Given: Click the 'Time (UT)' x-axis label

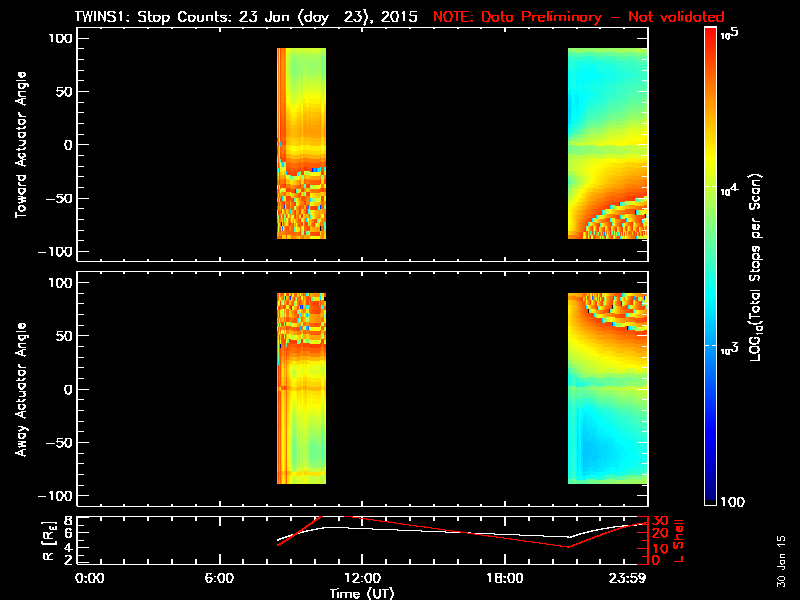Looking at the screenshot, I should (x=362, y=593).
